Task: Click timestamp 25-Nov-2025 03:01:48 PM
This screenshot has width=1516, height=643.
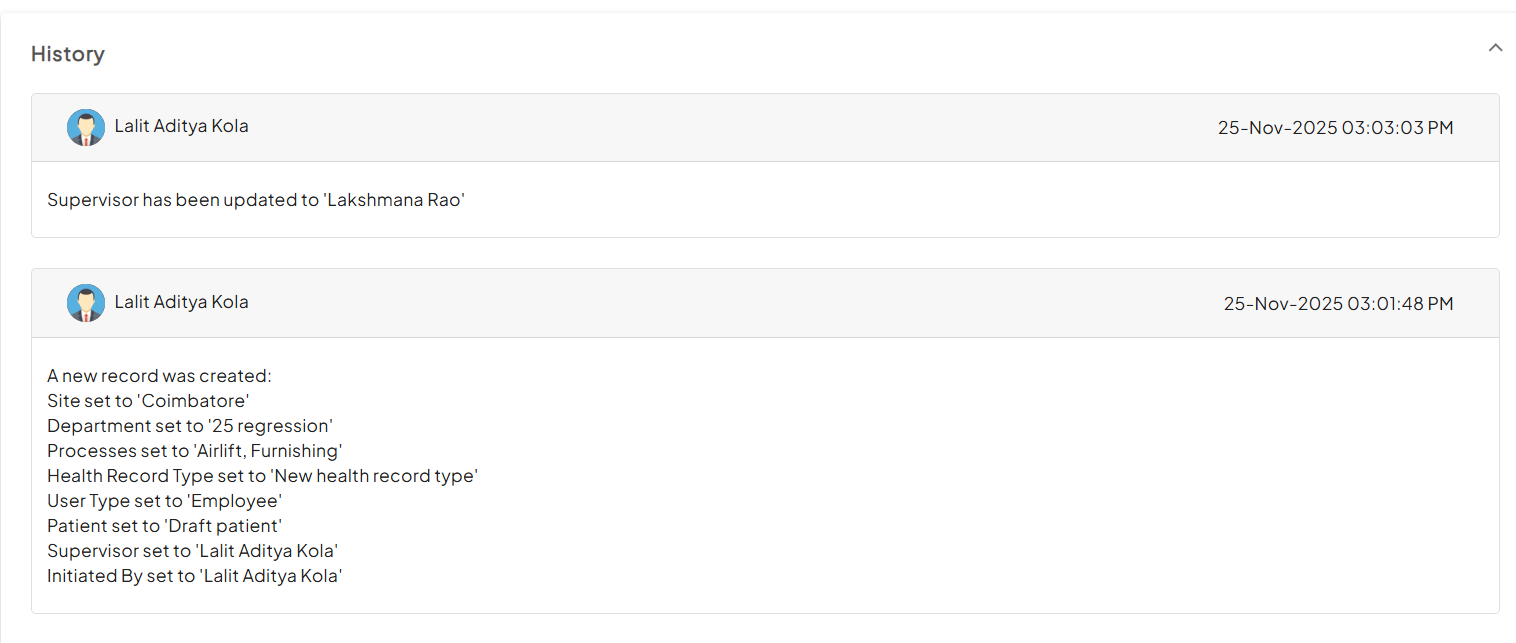Action: [x=1338, y=304]
